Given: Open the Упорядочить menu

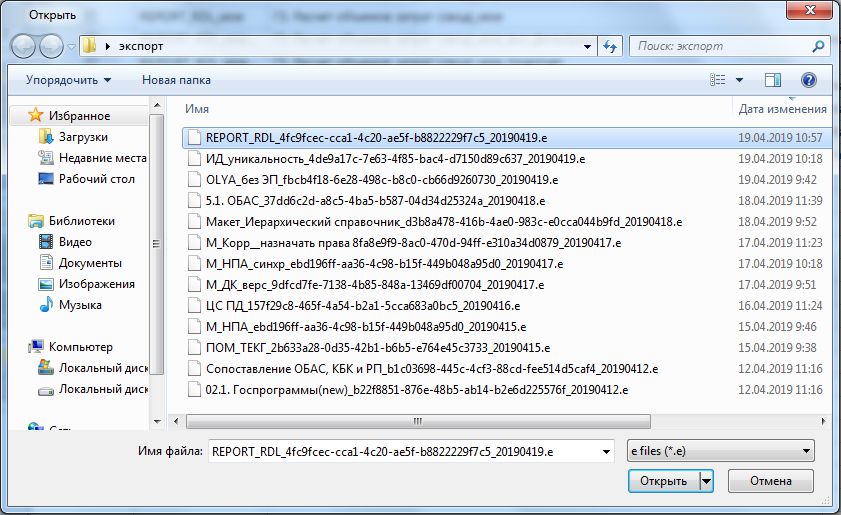Looking at the screenshot, I should 68,79.
